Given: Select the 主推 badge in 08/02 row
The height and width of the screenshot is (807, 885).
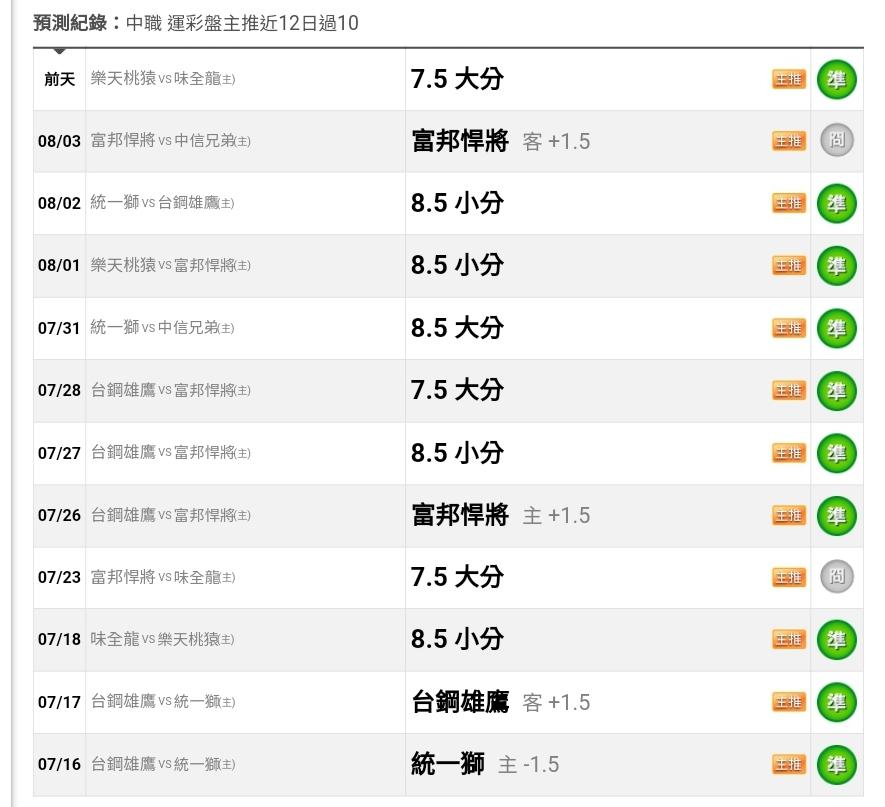Looking at the screenshot, I should [788, 204].
